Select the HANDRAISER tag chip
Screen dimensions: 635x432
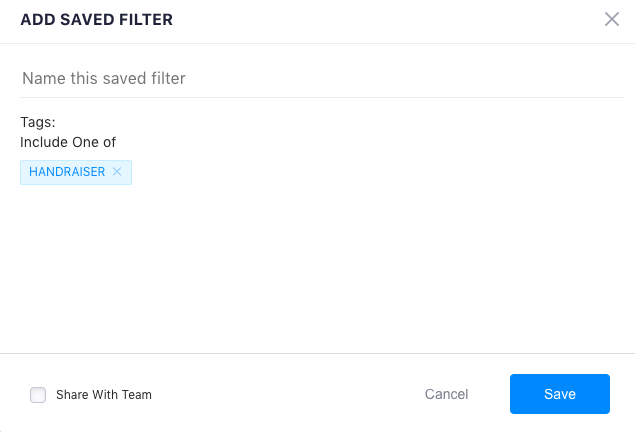[67, 172]
